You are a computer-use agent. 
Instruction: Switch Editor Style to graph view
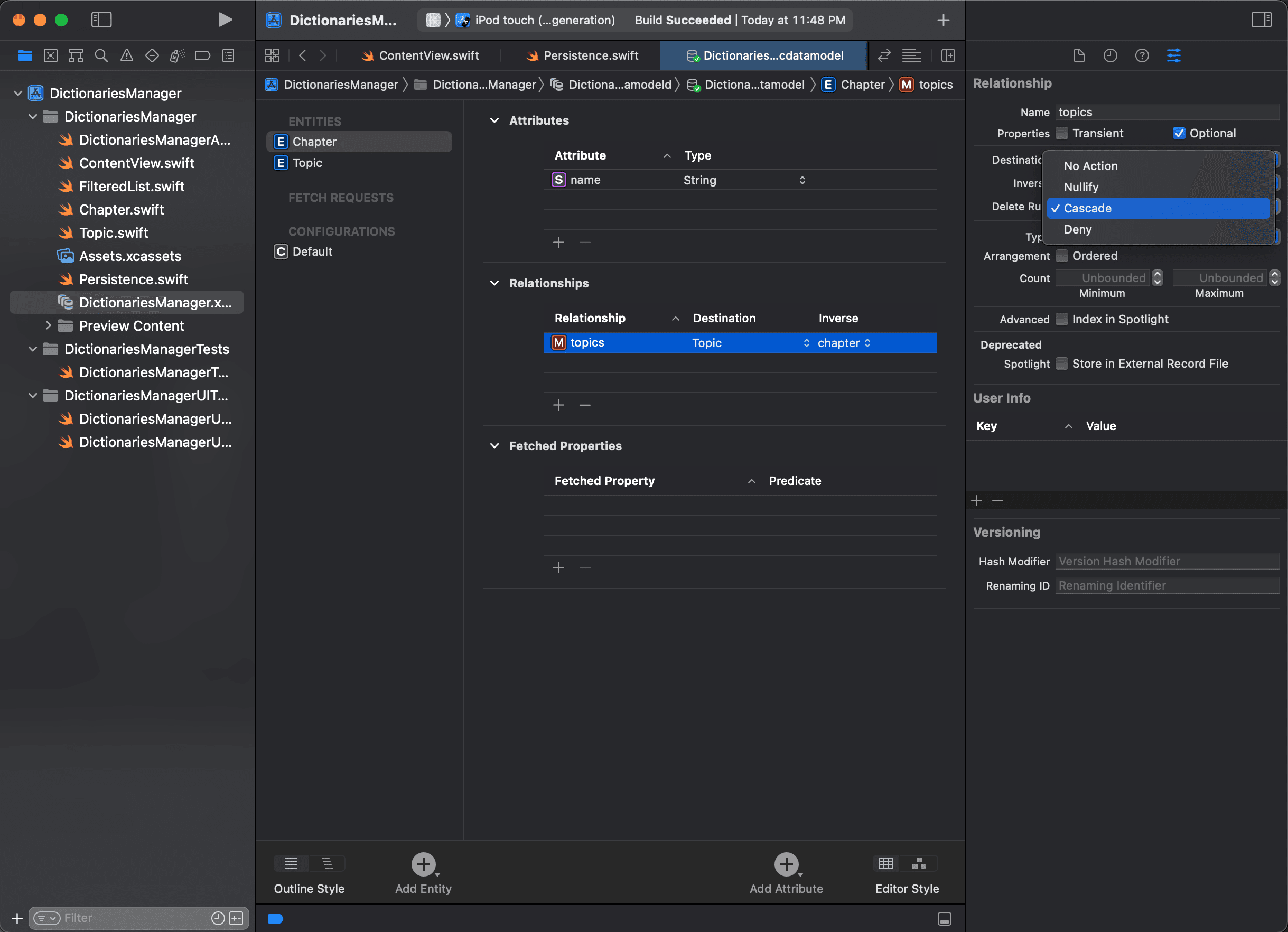(919, 863)
